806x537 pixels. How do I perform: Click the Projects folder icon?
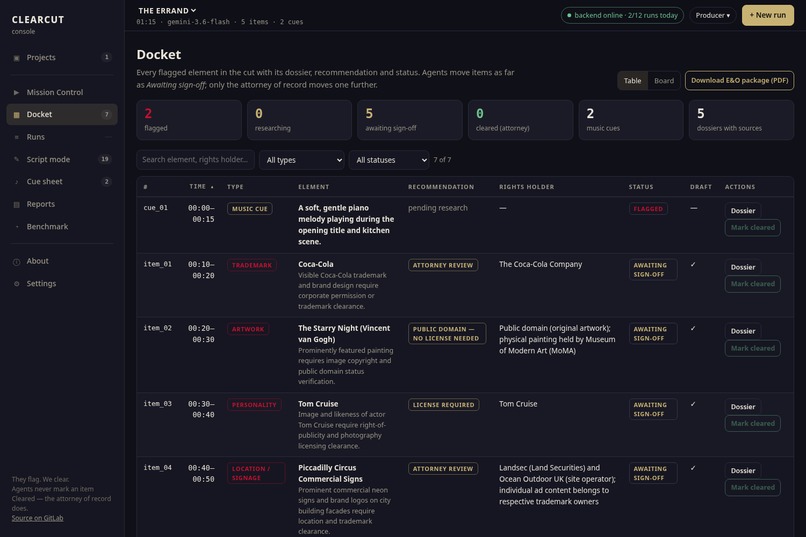16,58
